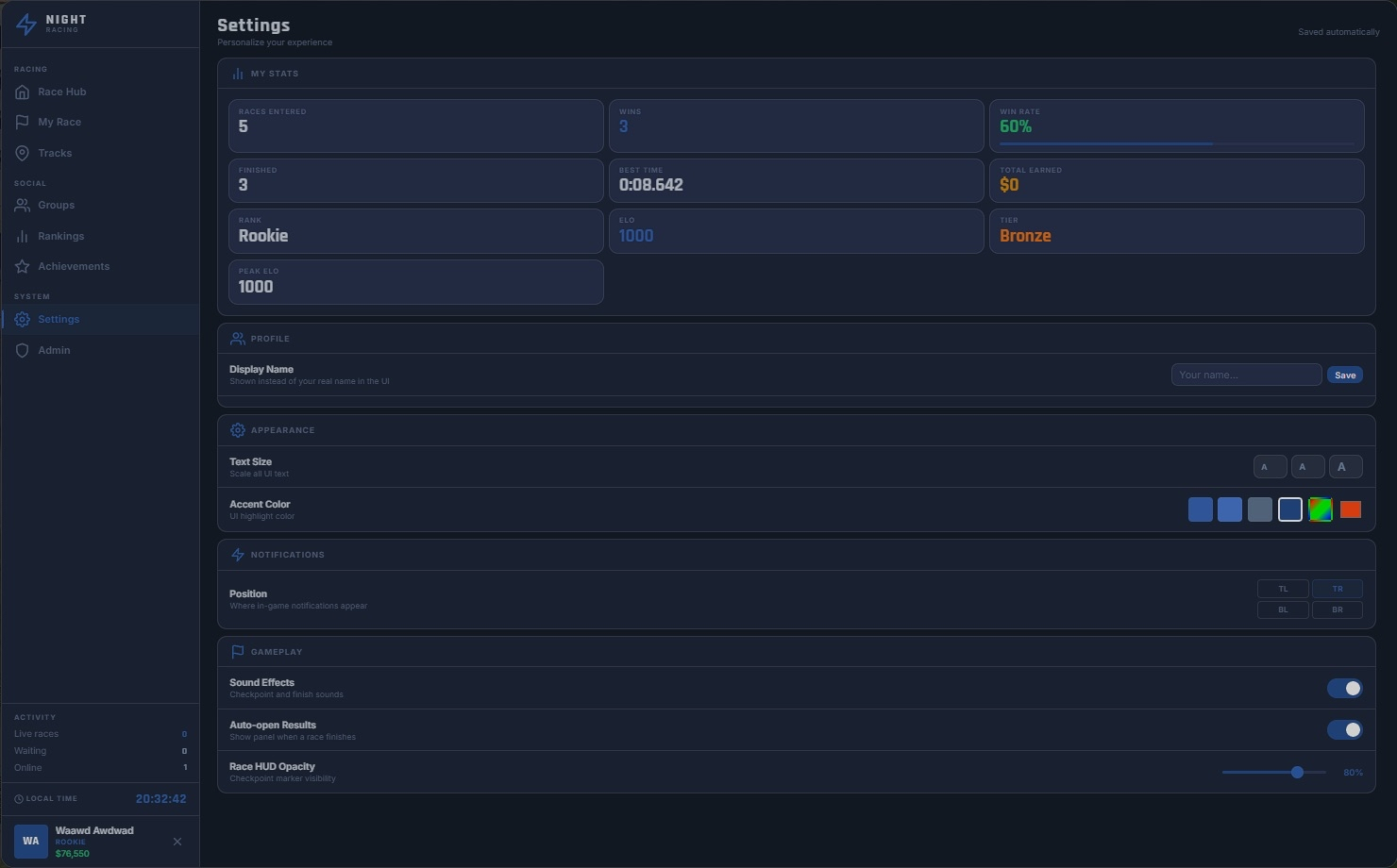Click the Race Hub home icon
Image resolution: width=1397 pixels, height=868 pixels.
click(23, 92)
